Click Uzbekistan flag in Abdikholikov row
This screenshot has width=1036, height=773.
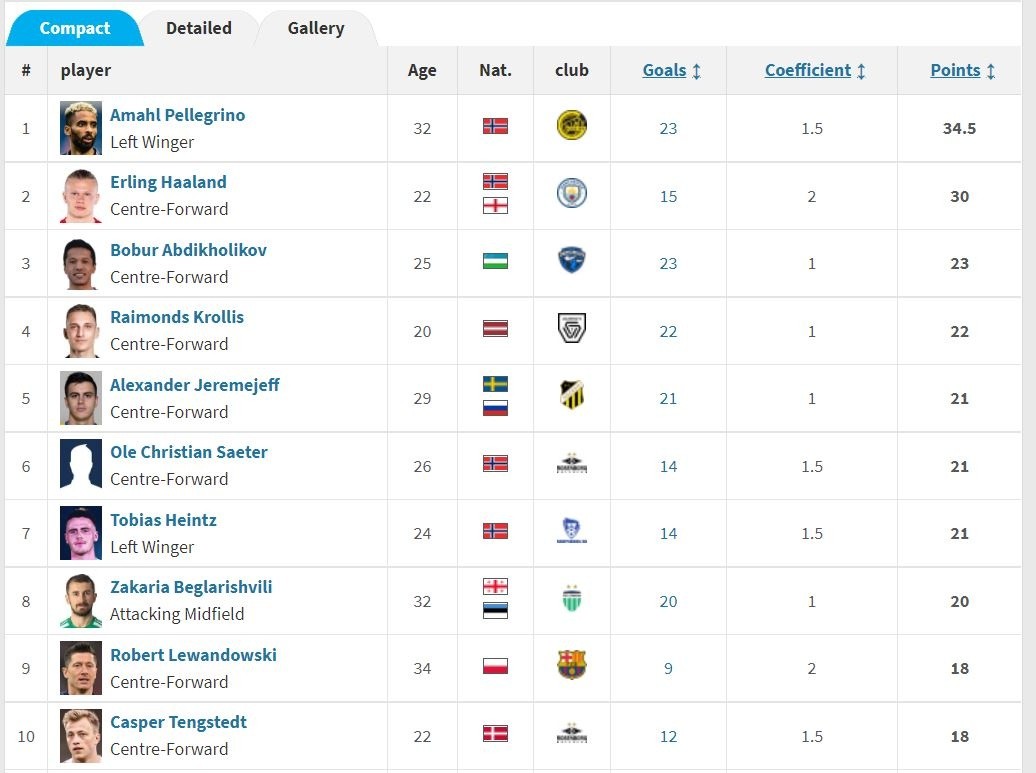(495, 261)
